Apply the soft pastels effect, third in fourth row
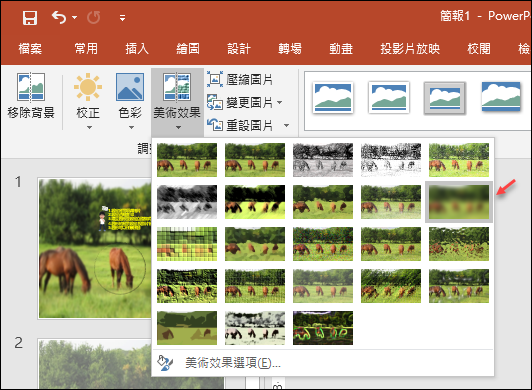Screen dimensions: 532x390 [x=323, y=286]
